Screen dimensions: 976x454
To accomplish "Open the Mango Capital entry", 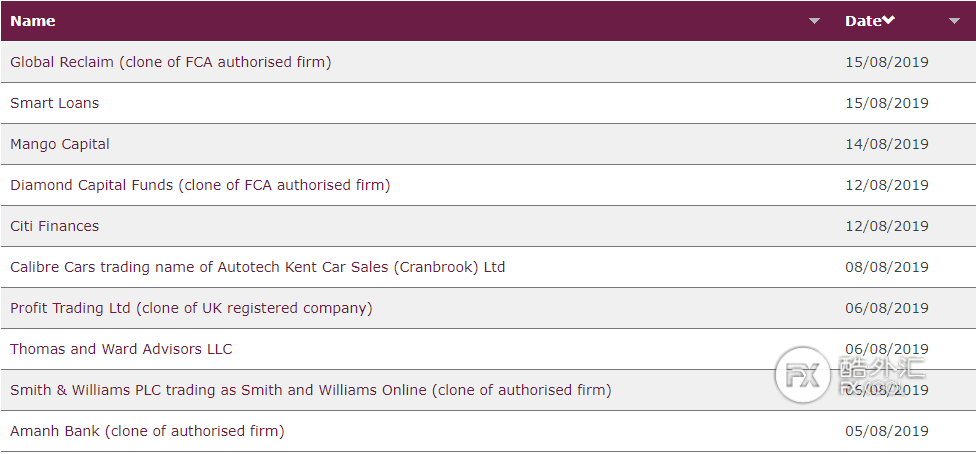I will click(60, 144).
